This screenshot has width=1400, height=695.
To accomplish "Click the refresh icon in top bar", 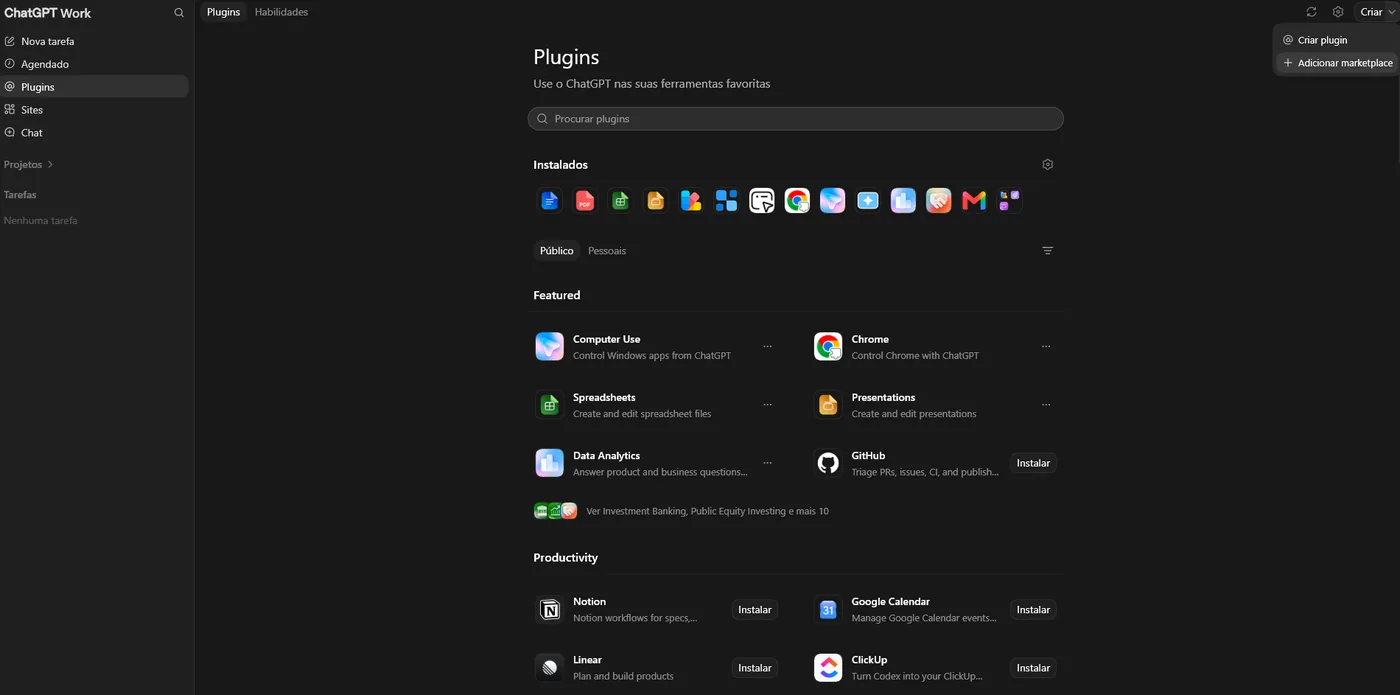I will coord(1311,12).
